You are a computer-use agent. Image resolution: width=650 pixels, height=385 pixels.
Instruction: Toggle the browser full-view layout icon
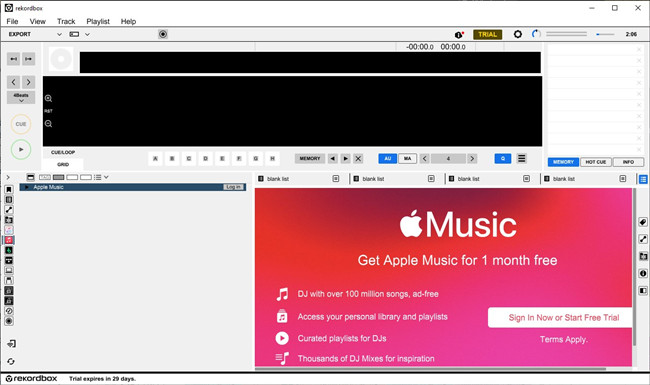coord(31,177)
